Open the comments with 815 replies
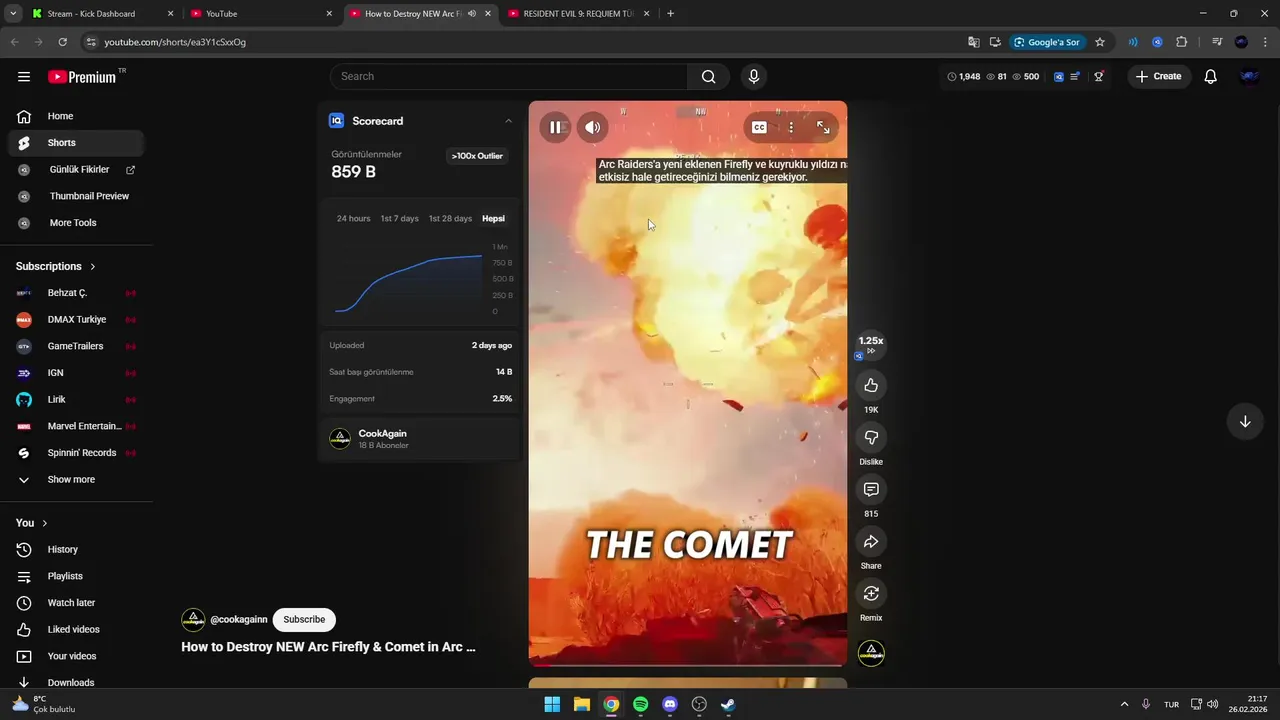The height and width of the screenshot is (720, 1280). click(871, 489)
